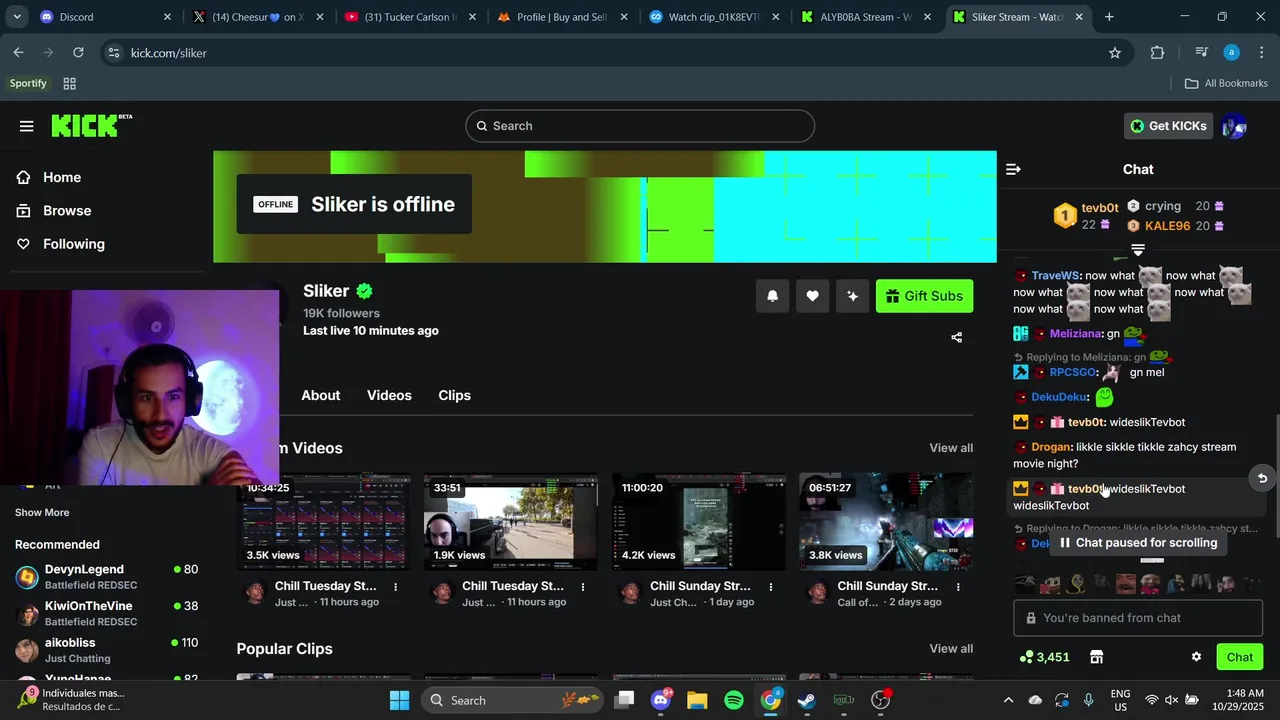Focus the Kick search field
Screen dimensions: 1280x720
tap(640, 126)
